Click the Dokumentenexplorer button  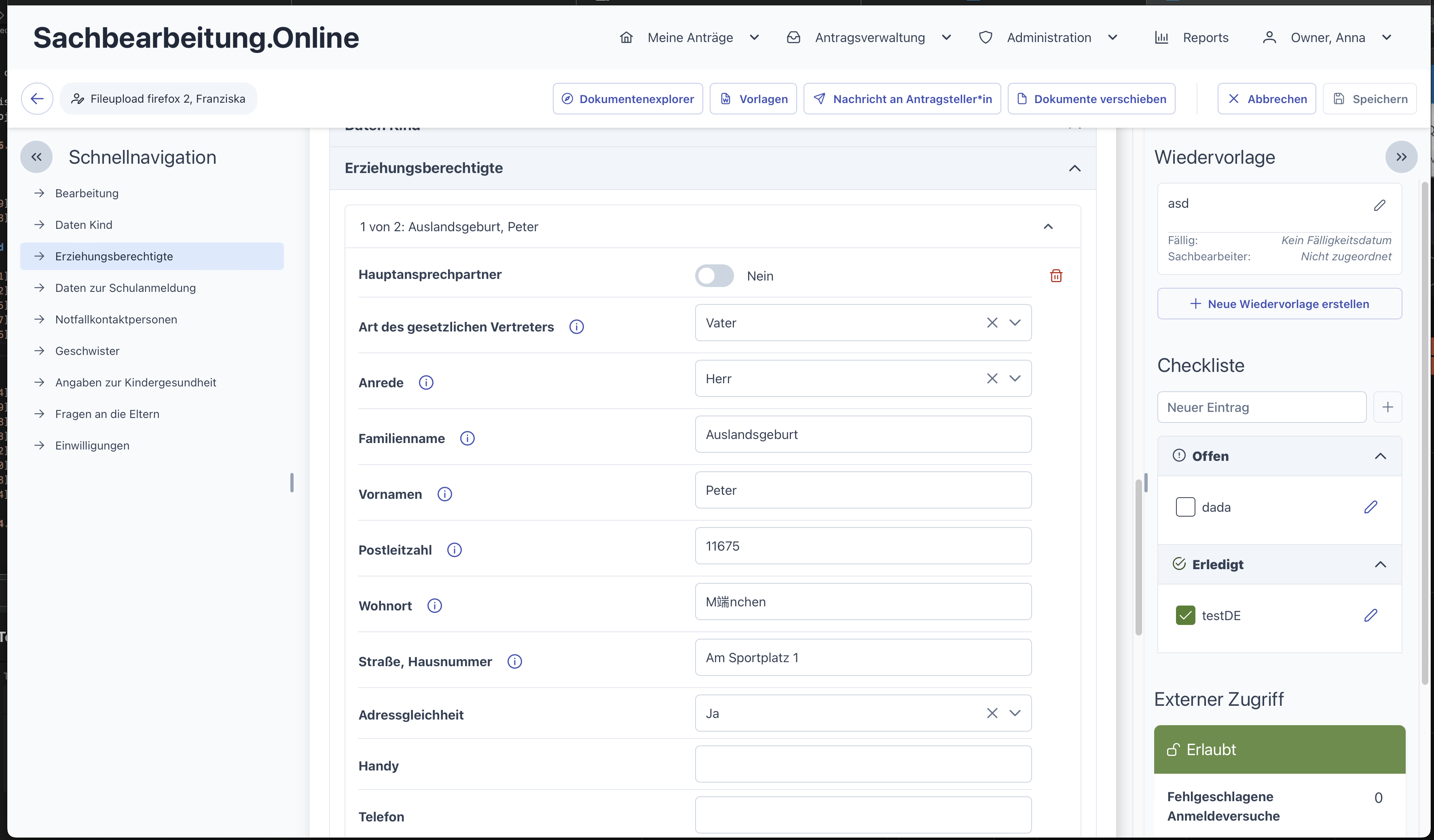pos(628,99)
